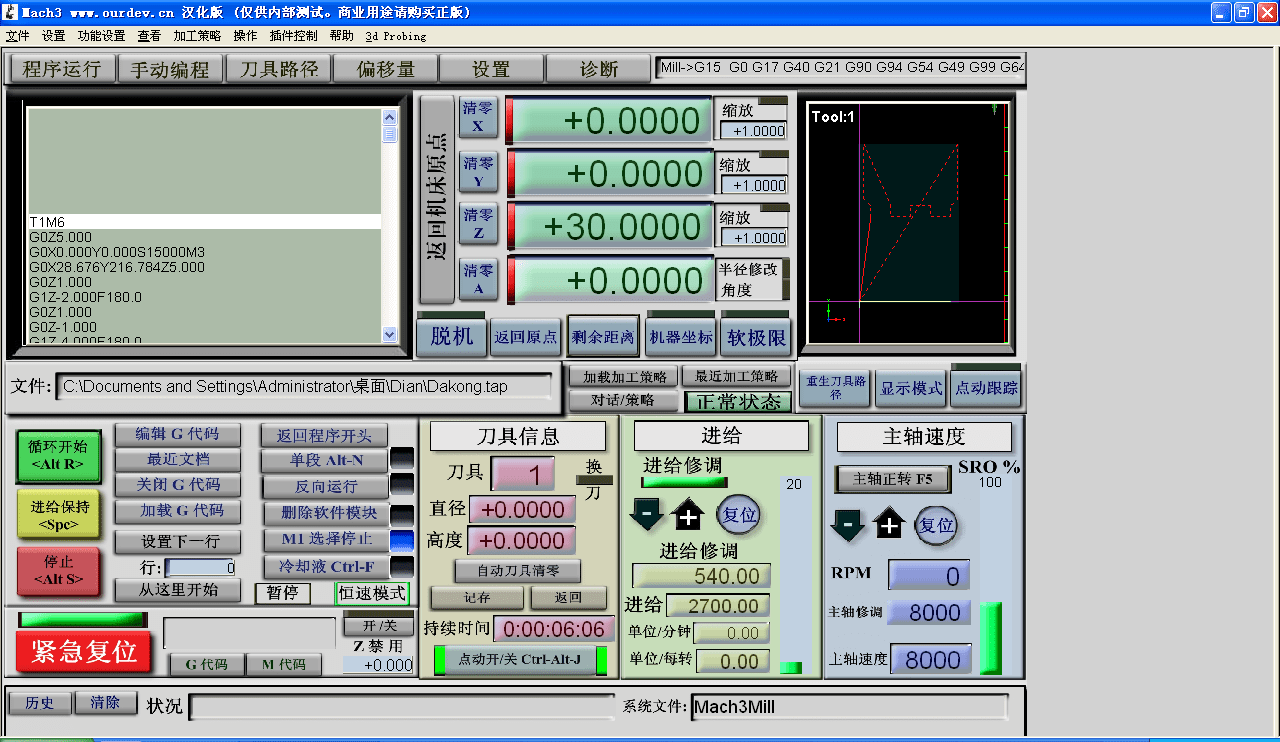Click 自动刀具清零 button
The height and width of the screenshot is (742, 1280).
click(518, 572)
